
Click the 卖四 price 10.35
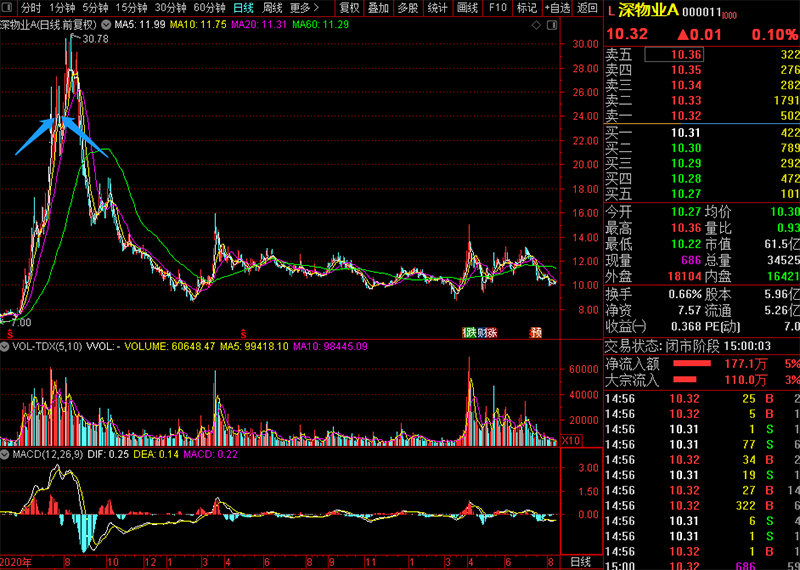point(686,69)
